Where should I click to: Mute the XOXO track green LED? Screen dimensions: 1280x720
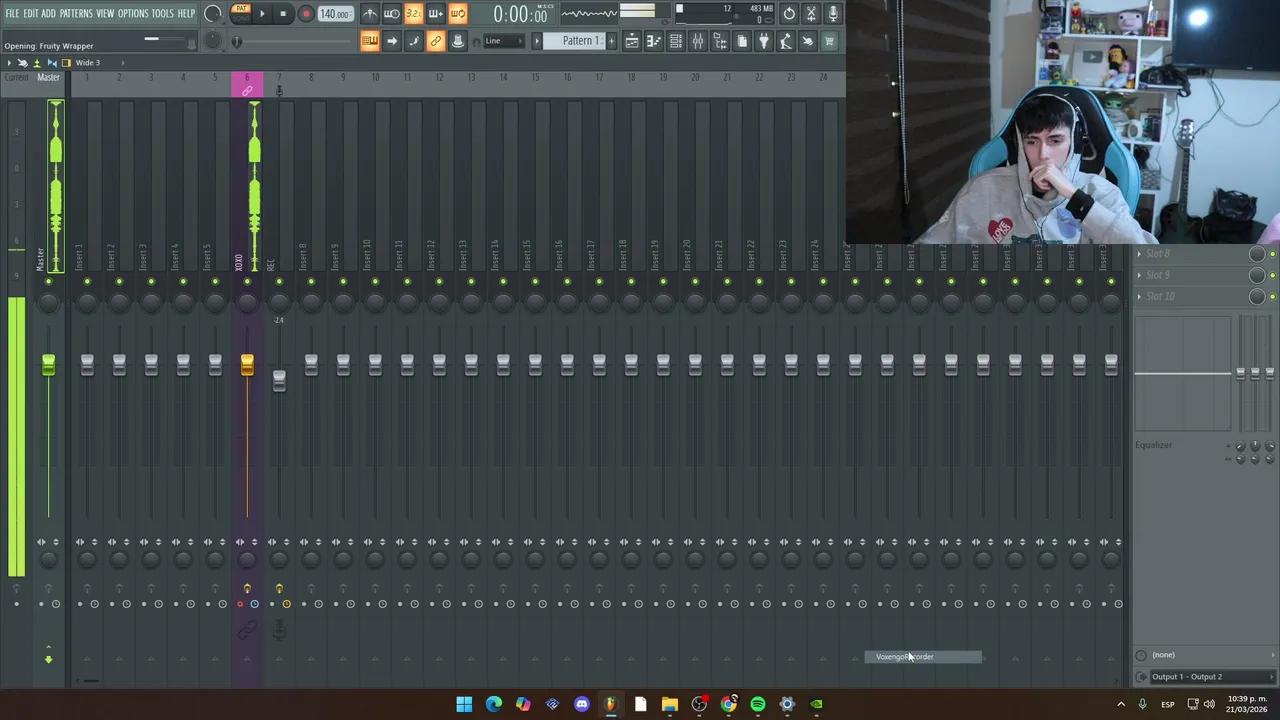247,282
